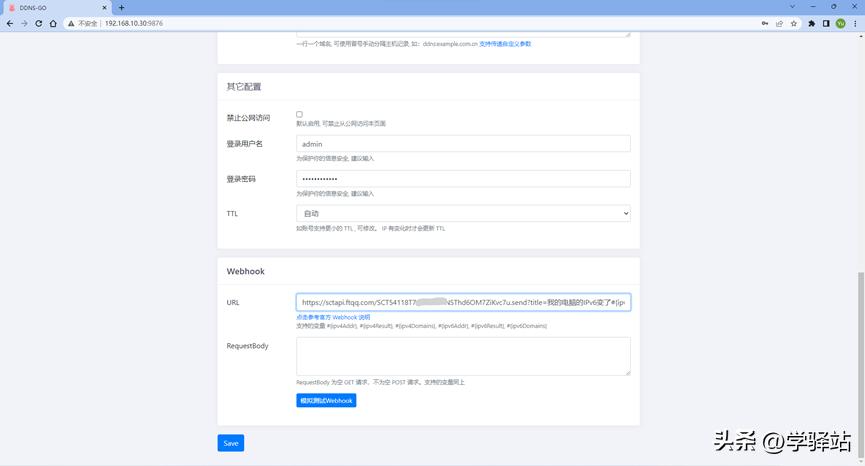Screen dimensions: 865x466
Task: Open the 点击参考官方 Webhook 说明 link
Action: pos(333,318)
